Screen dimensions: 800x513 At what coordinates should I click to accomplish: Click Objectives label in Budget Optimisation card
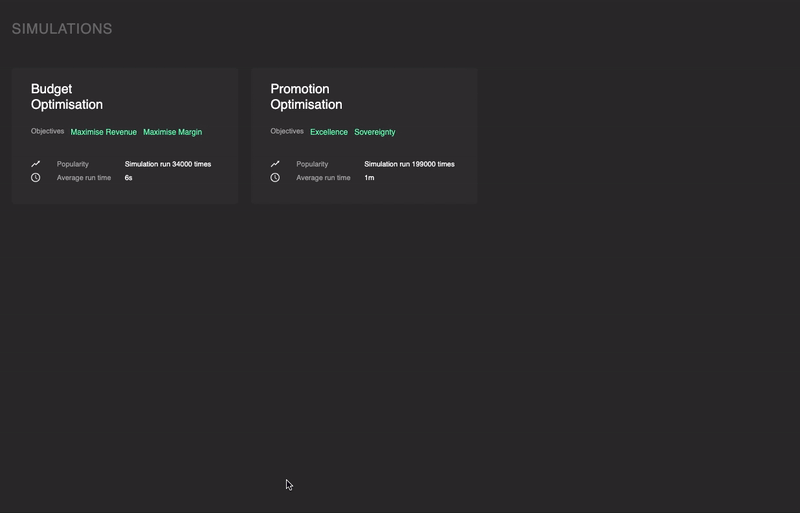click(x=47, y=131)
